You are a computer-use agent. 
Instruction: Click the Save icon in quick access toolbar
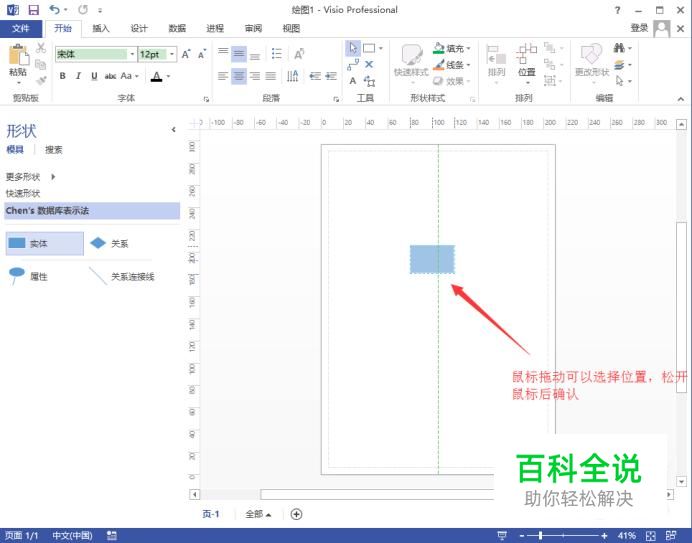coord(34,10)
